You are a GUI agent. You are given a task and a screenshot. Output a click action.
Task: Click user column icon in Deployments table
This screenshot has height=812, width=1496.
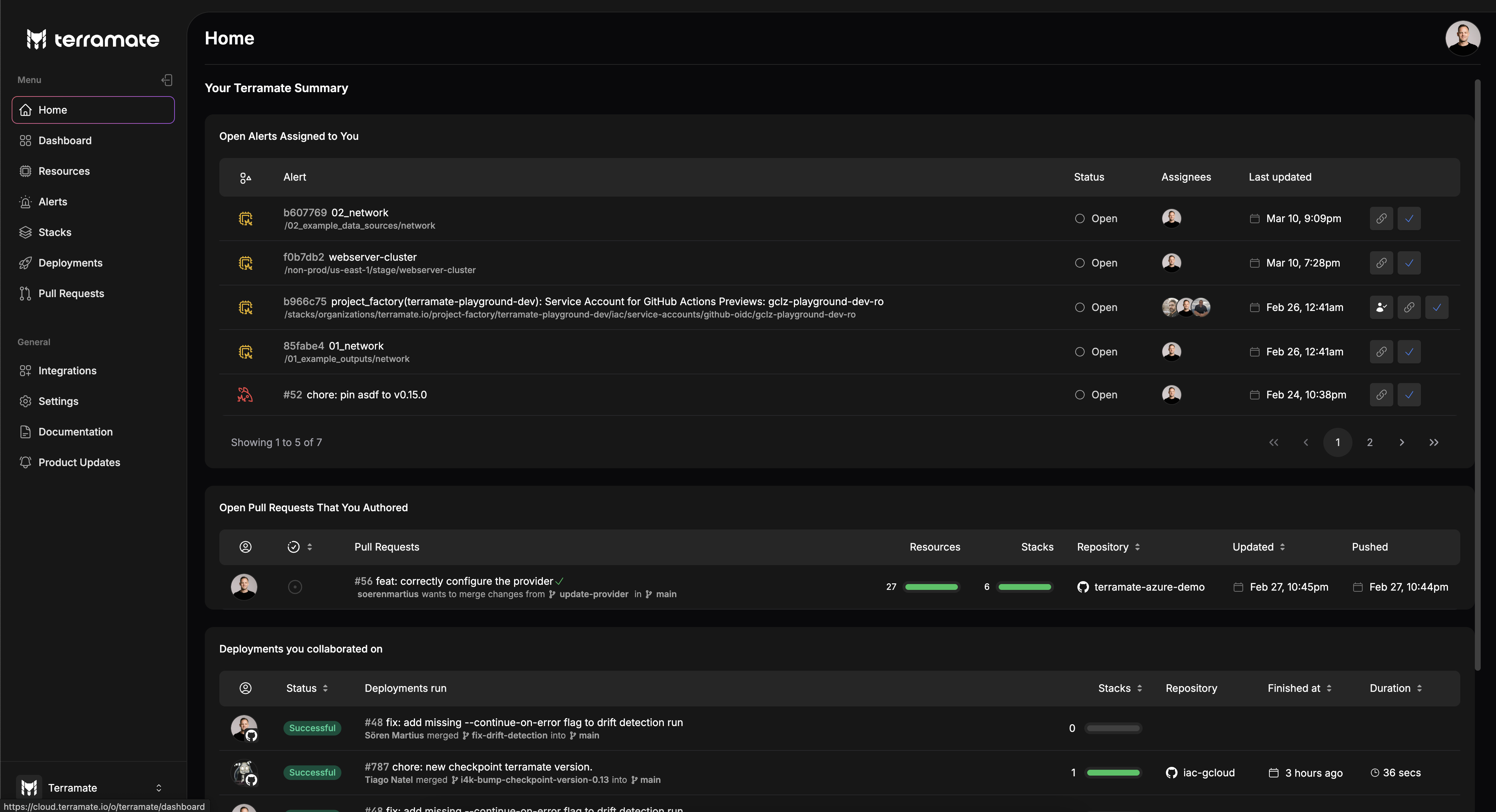pyautogui.click(x=246, y=688)
